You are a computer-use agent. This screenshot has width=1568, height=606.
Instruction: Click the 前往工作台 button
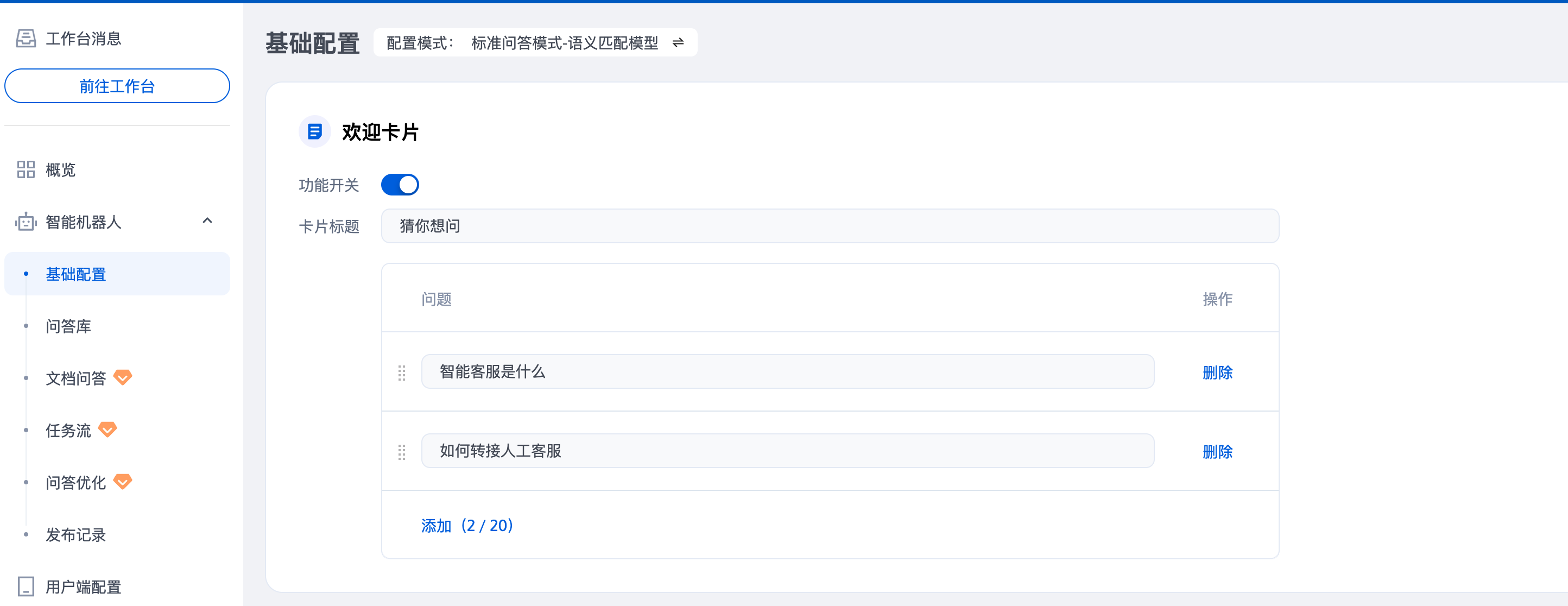click(117, 86)
